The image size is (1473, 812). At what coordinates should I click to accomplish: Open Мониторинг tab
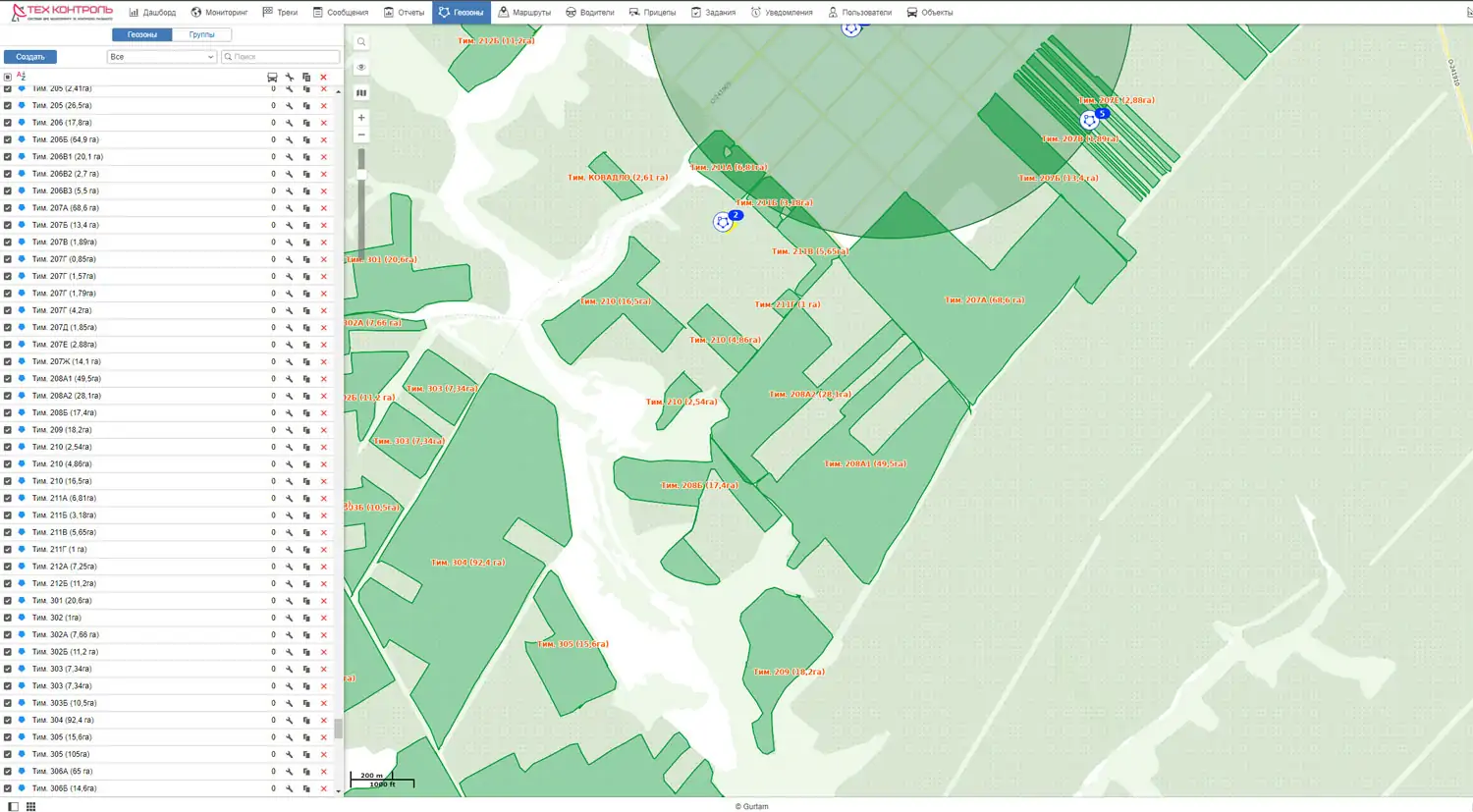pos(219,12)
